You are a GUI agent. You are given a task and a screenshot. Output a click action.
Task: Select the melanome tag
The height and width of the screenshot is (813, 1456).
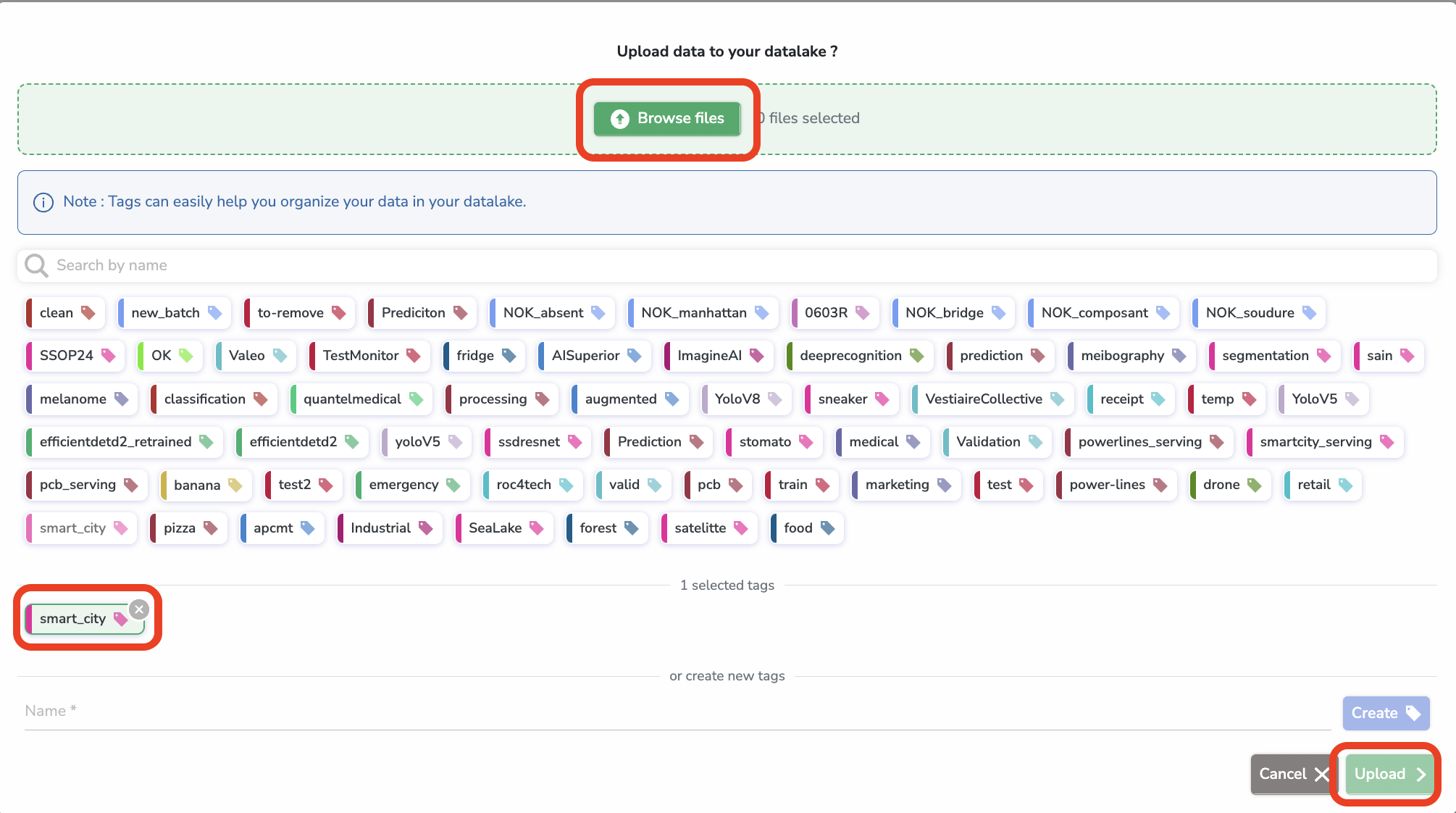click(x=80, y=399)
